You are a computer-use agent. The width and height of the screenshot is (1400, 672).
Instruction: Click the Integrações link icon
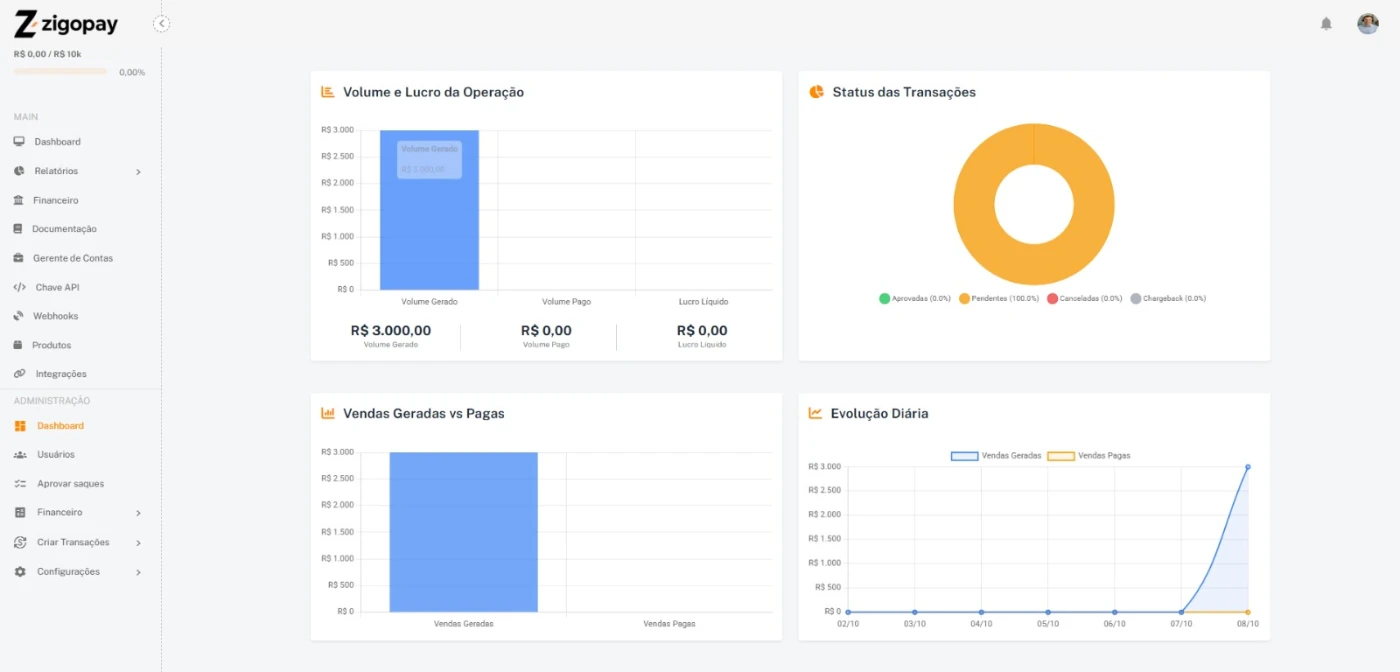(x=19, y=374)
